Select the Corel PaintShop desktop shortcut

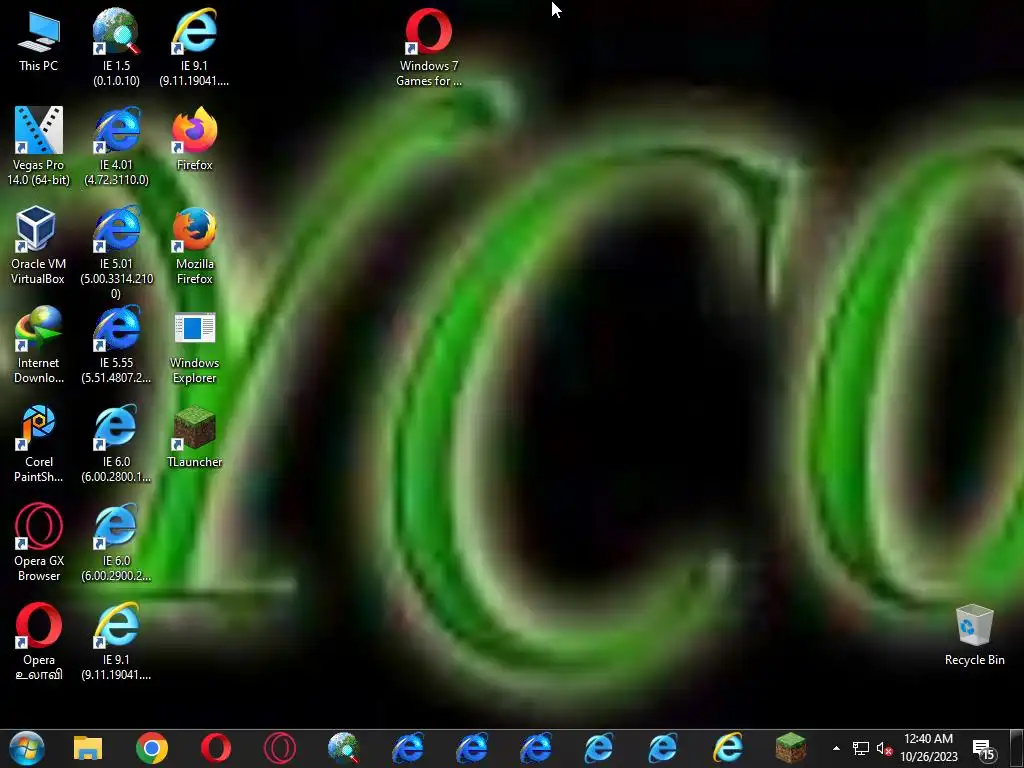coord(39,444)
